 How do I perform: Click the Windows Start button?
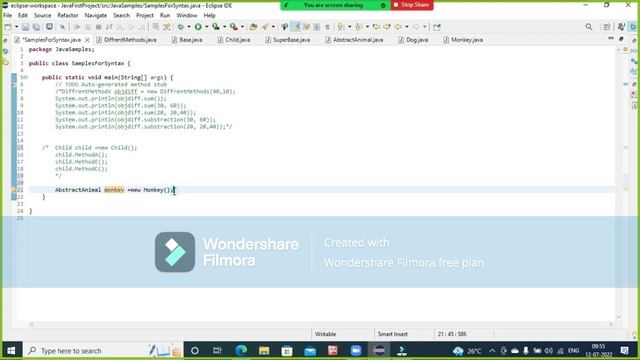[11, 351]
